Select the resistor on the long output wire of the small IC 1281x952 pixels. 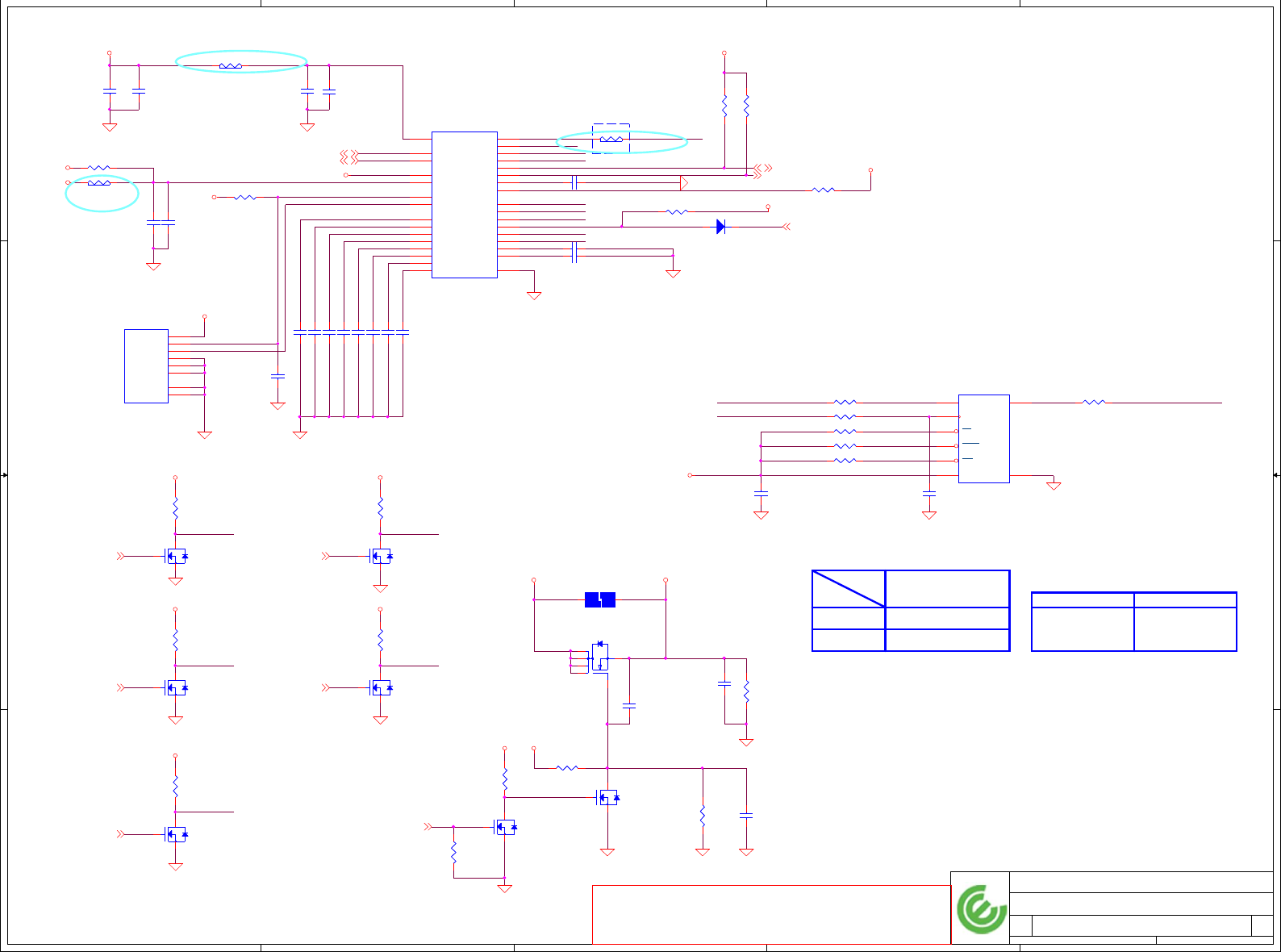click(x=1094, y=402)
